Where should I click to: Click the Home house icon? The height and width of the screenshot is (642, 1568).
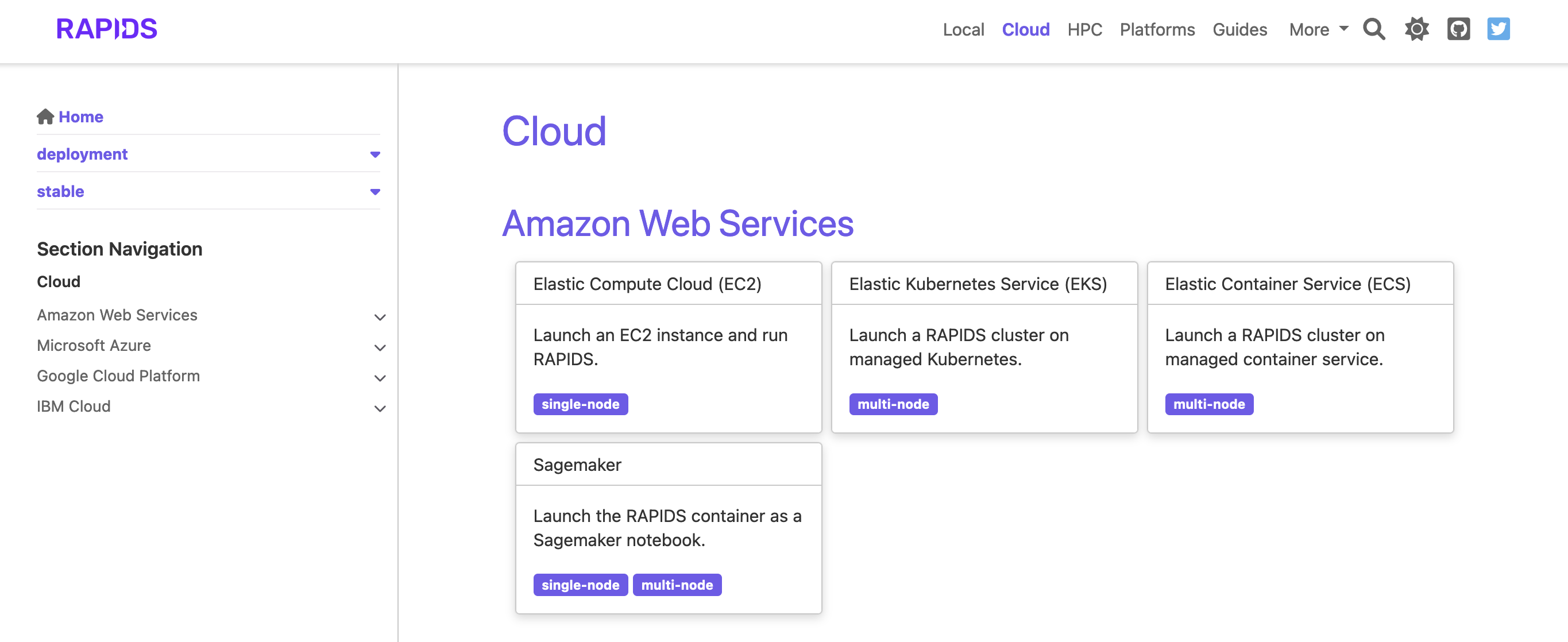tap(45, 116)
